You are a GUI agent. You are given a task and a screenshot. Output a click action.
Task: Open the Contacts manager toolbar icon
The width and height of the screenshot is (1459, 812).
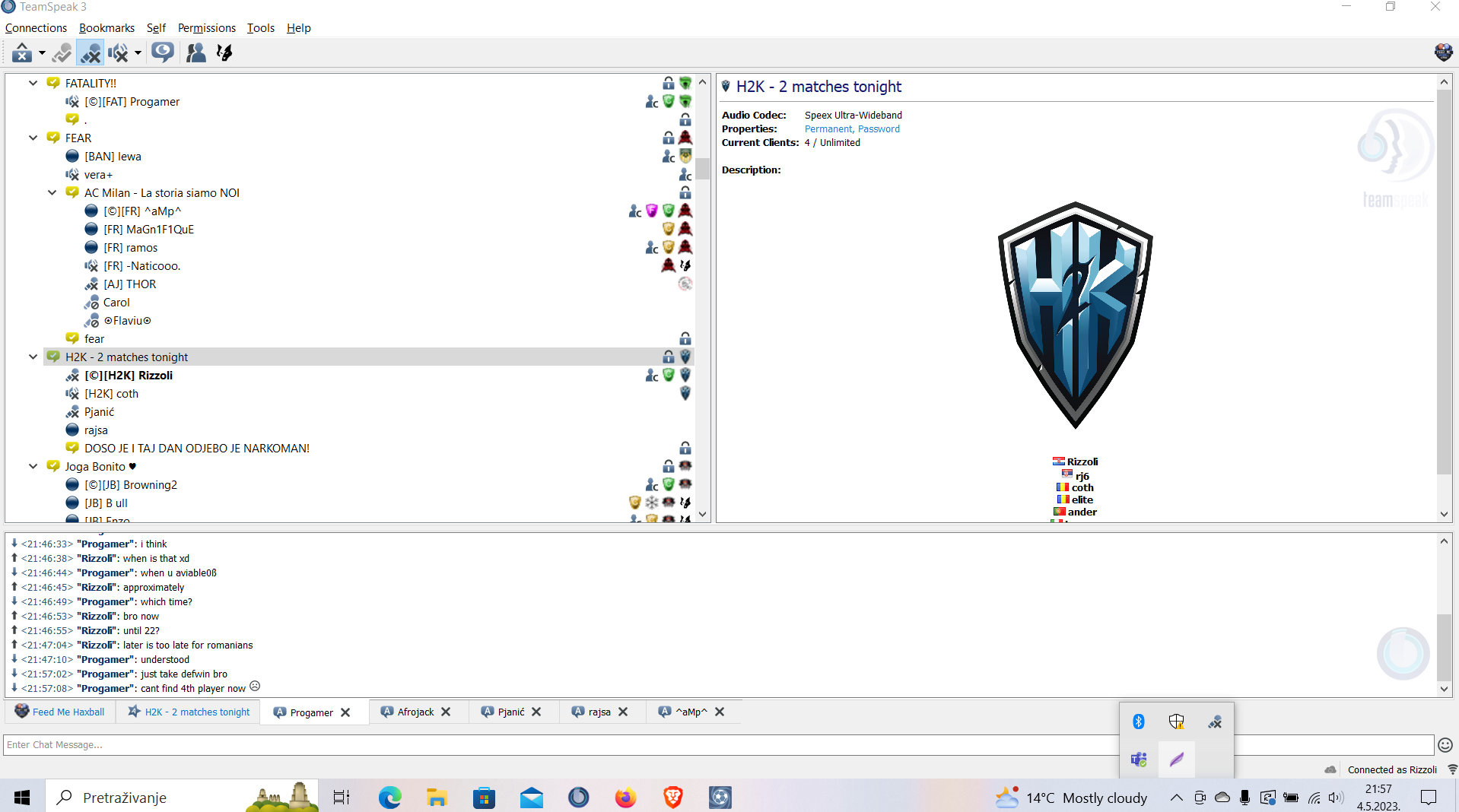coord(196,52)
